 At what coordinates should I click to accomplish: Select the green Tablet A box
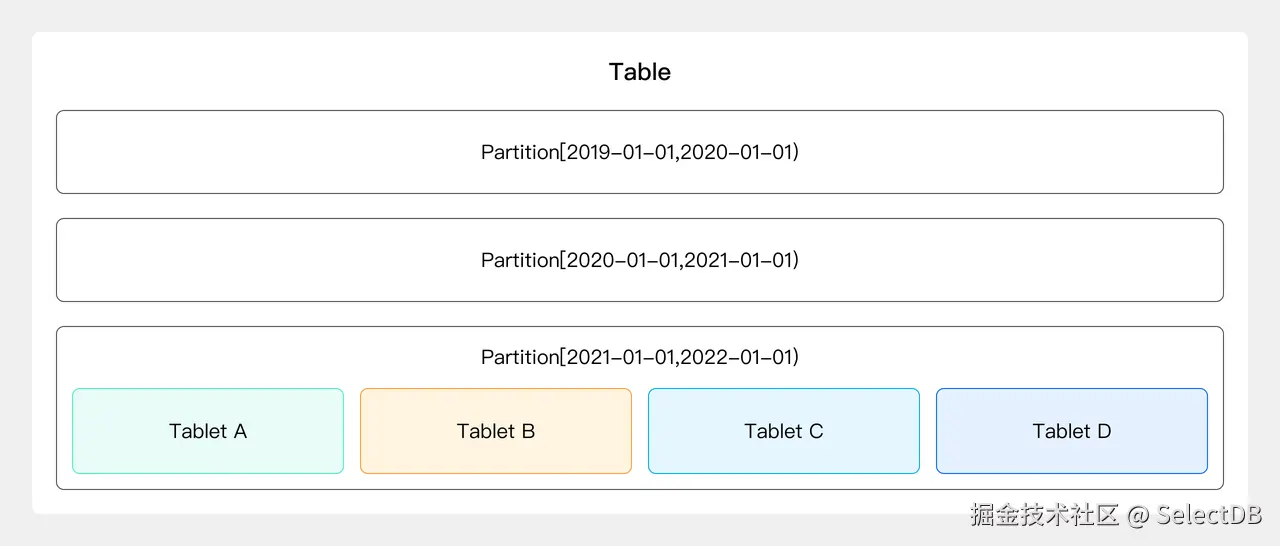pos(208,431)
